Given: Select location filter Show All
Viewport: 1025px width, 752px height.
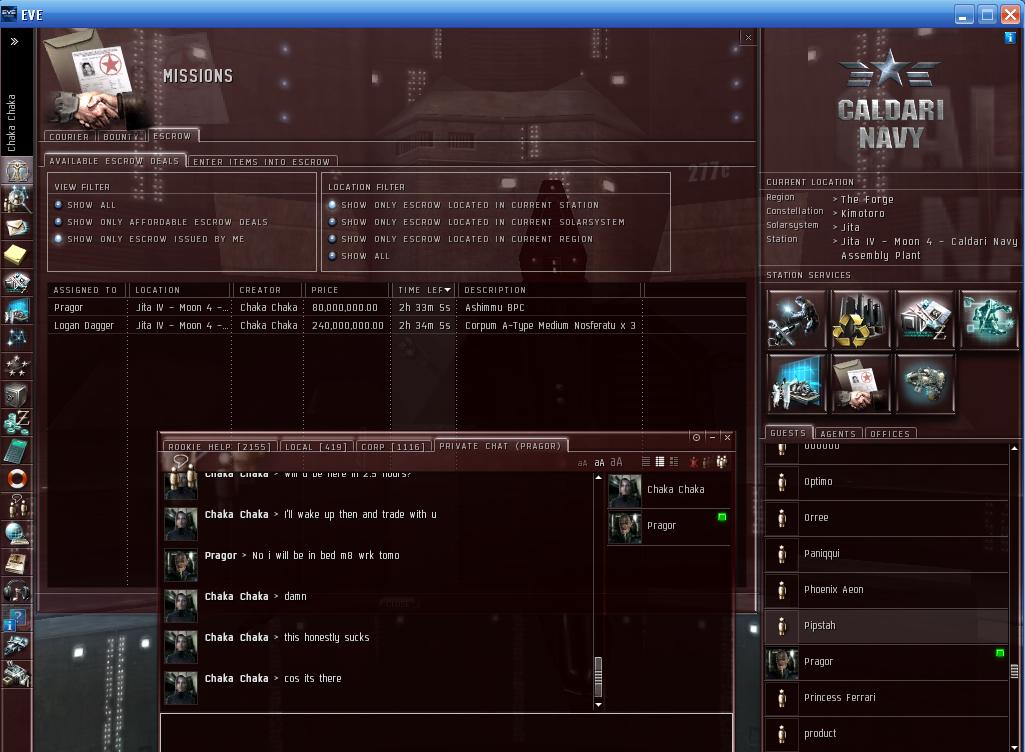Looking at the screenshot, I should [359, 256].
